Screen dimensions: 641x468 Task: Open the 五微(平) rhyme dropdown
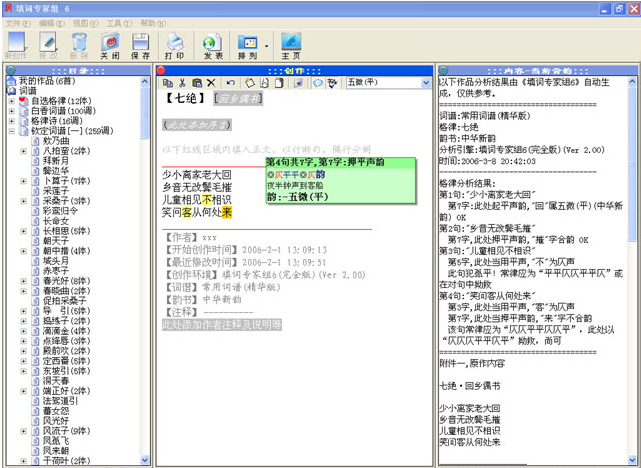[x=426, y=83]
